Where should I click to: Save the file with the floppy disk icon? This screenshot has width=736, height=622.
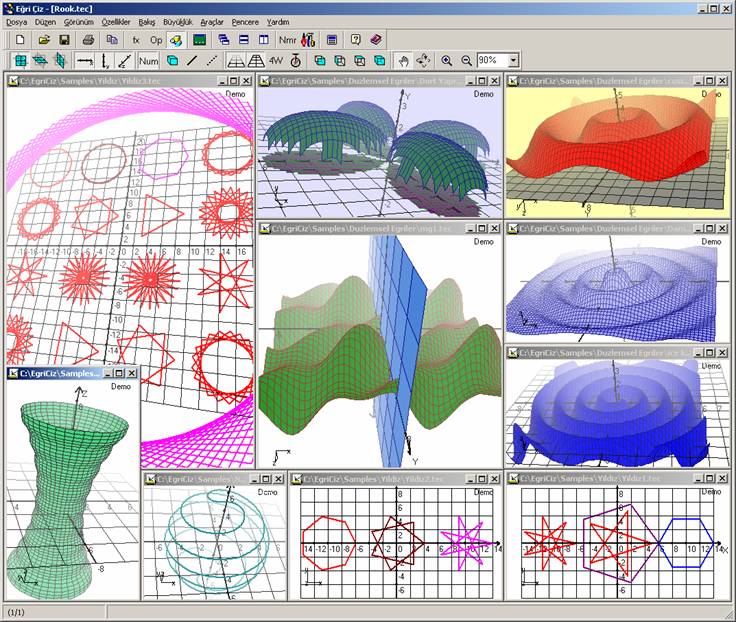pyautogui.click(x=65, y=40)
